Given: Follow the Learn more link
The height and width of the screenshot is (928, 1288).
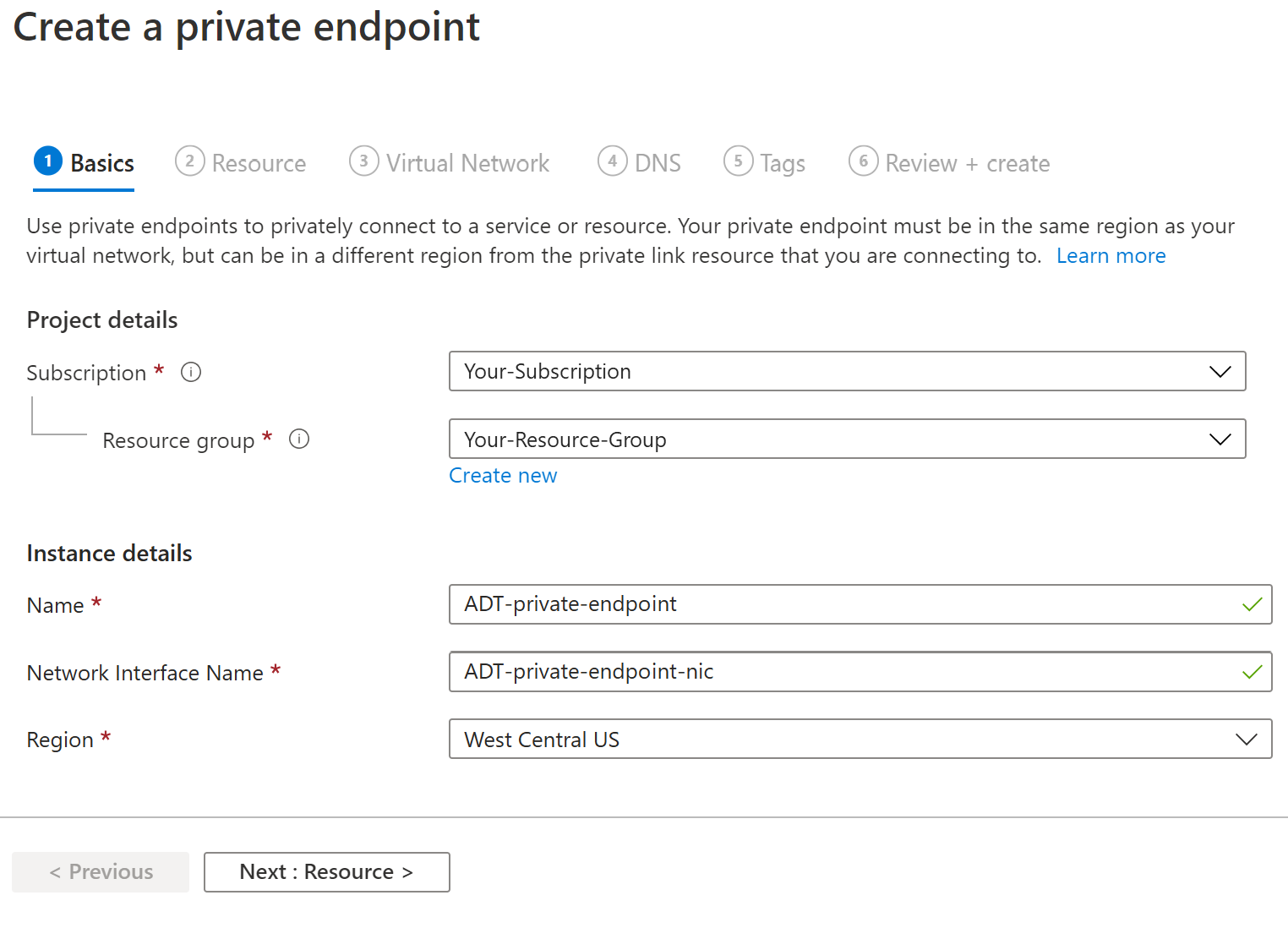Looking at the screenshot, I should point(1111,255).
